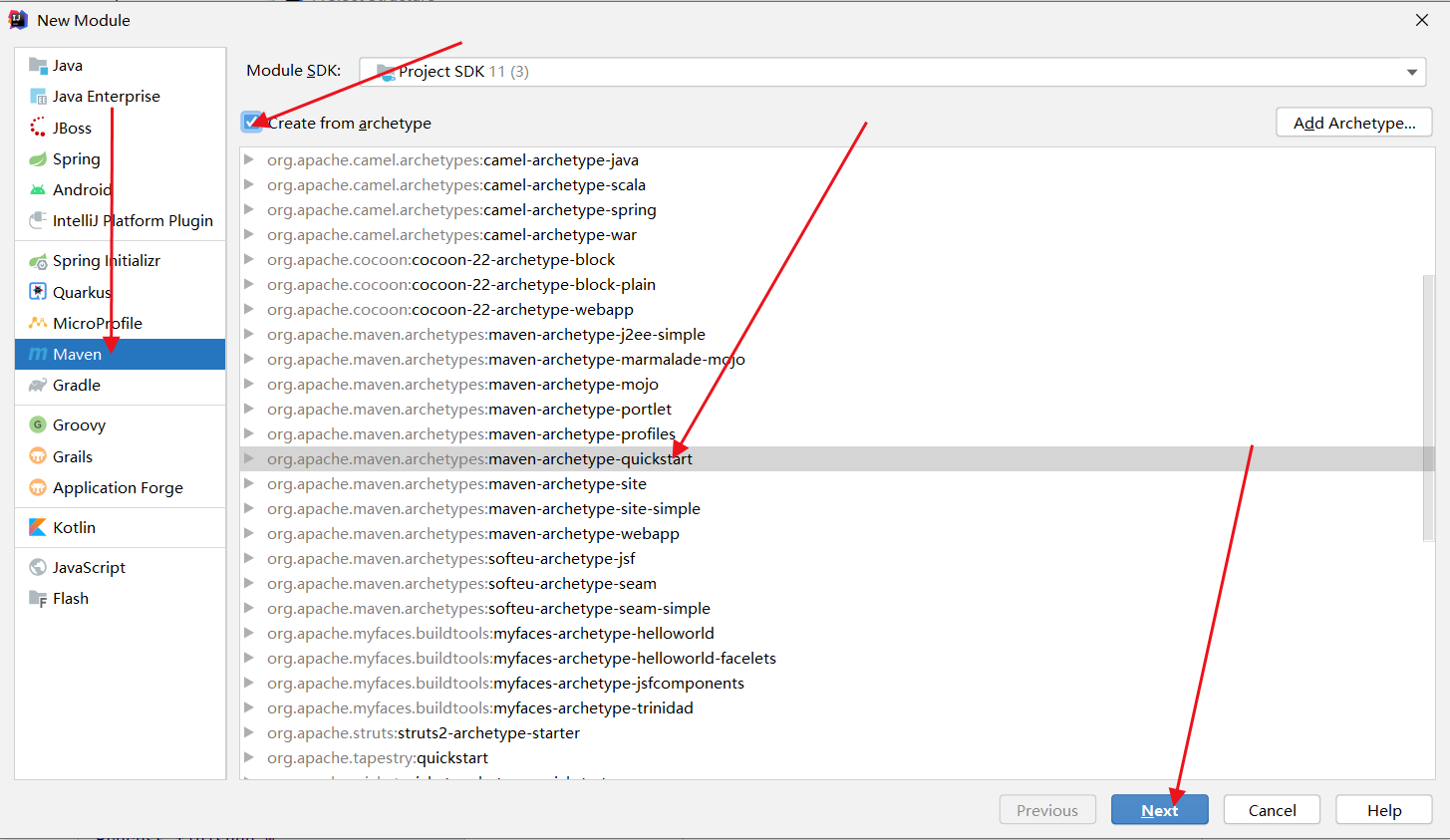The height and width of the screenshot is (840, 1450).
Task: Select maven-archetype-portlet row
Action: point(832,409)
